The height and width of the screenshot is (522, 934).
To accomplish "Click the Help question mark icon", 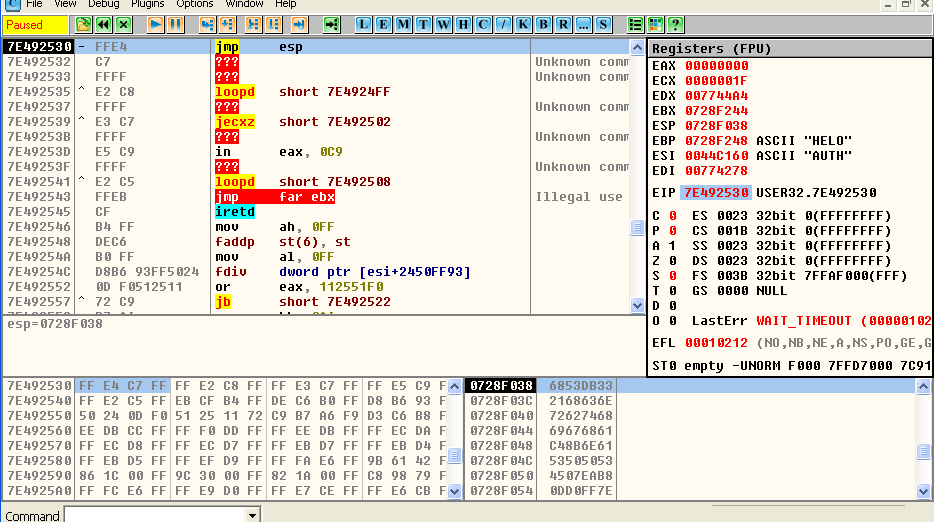I will coord(675,24).
